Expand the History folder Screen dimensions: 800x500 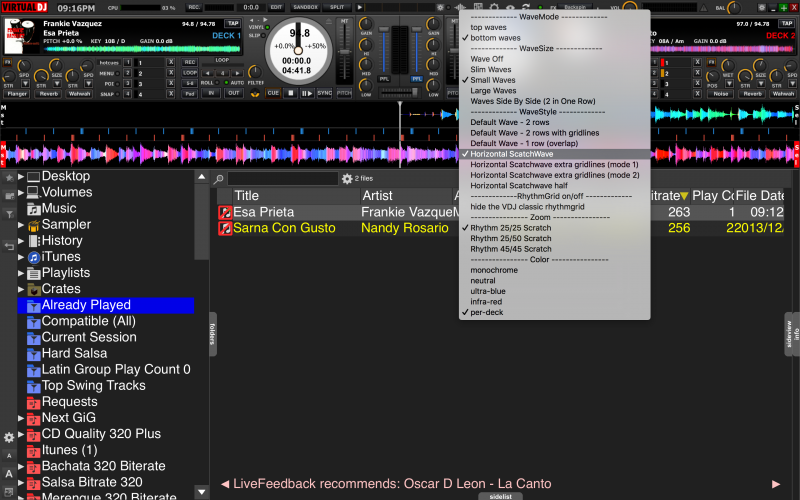pyautogui.click(x=21, y=241)
